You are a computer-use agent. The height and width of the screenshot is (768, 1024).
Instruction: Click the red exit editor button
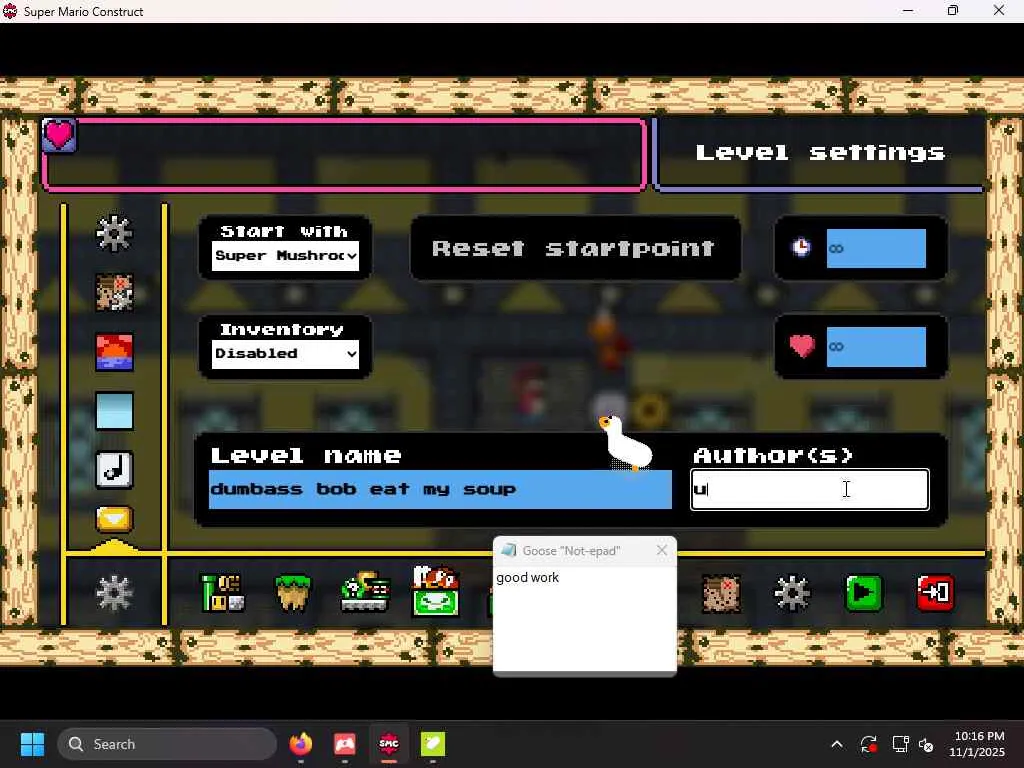point(935,593)
